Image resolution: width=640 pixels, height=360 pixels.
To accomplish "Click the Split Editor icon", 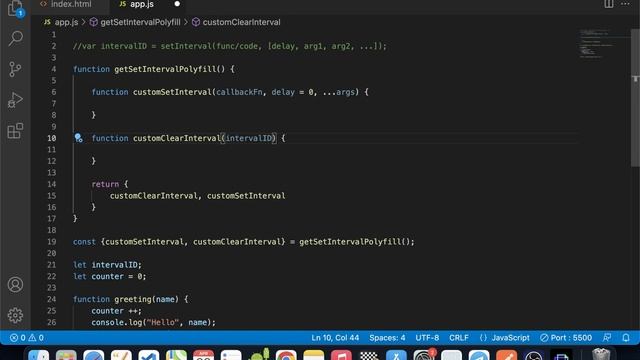I will [609, 4].
